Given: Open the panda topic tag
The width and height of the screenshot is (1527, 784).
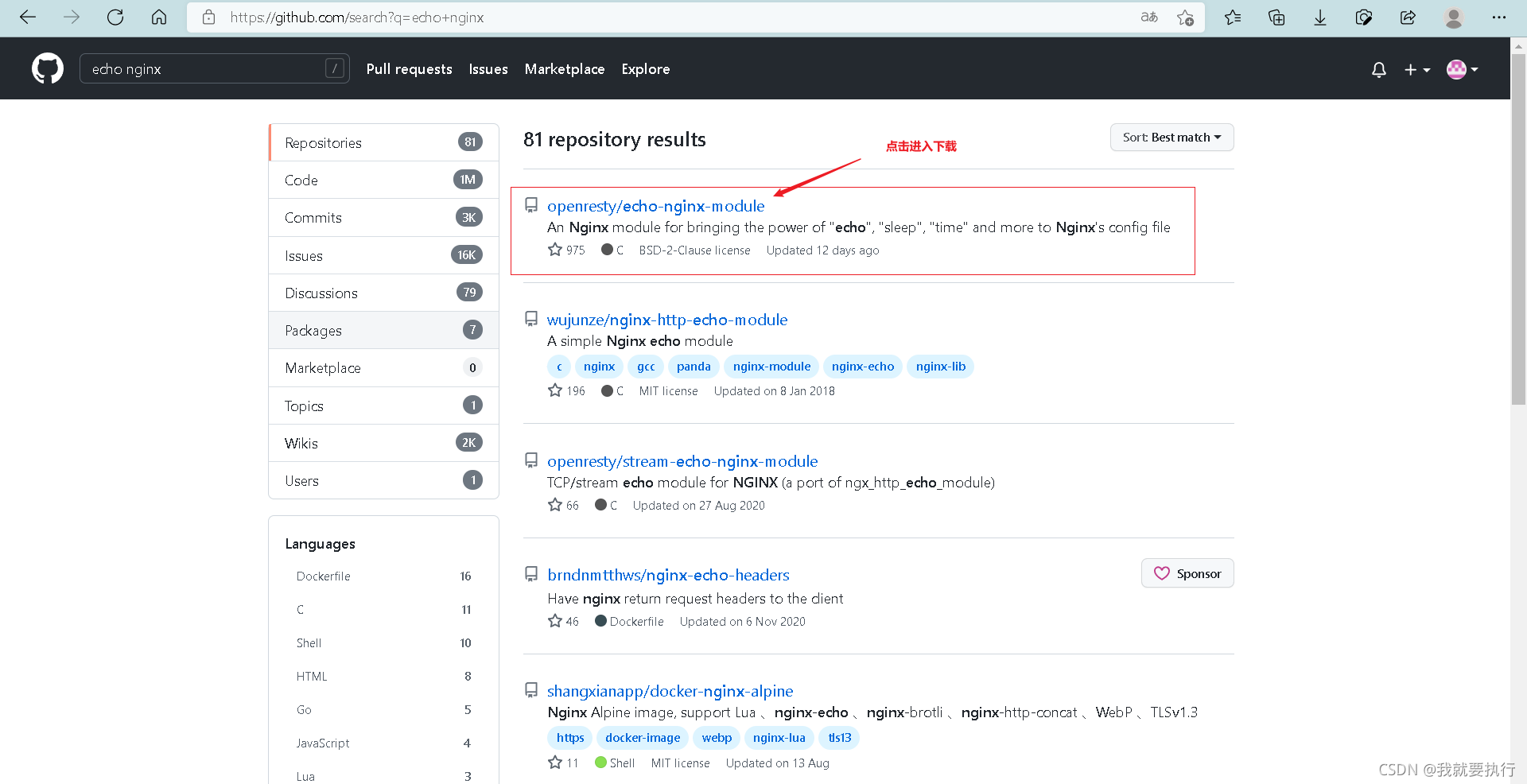Looking at the screenshot, I should pyautogui.click(x=694, y=367).
